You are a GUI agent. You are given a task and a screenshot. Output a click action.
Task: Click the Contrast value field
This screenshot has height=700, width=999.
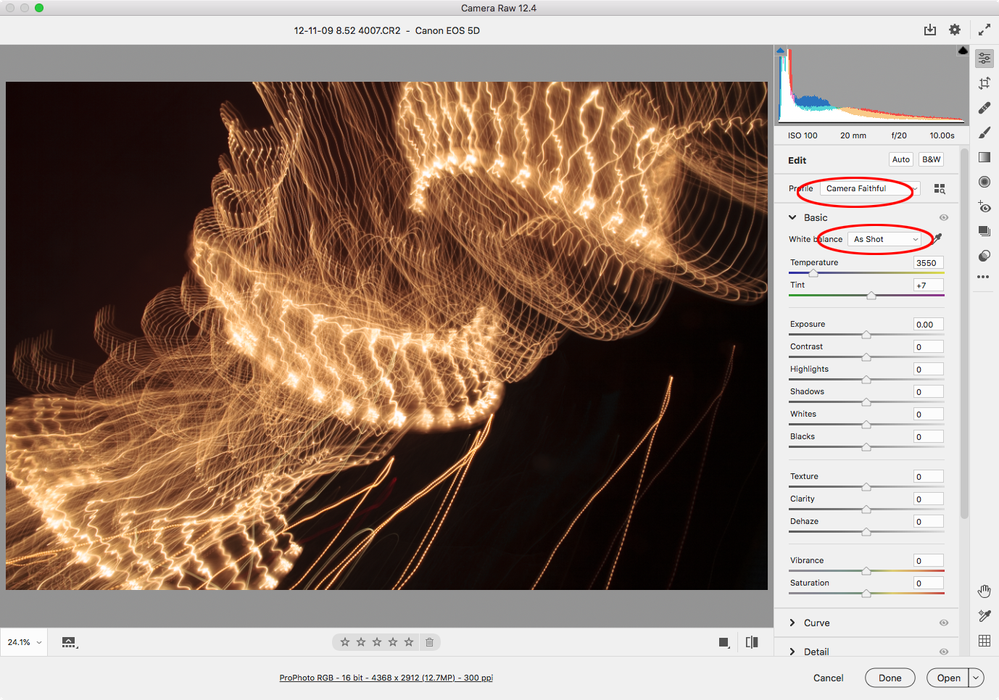928,347
